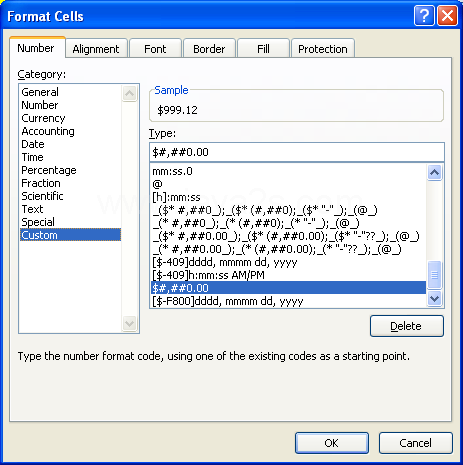Click the Help question mark button

424,16
